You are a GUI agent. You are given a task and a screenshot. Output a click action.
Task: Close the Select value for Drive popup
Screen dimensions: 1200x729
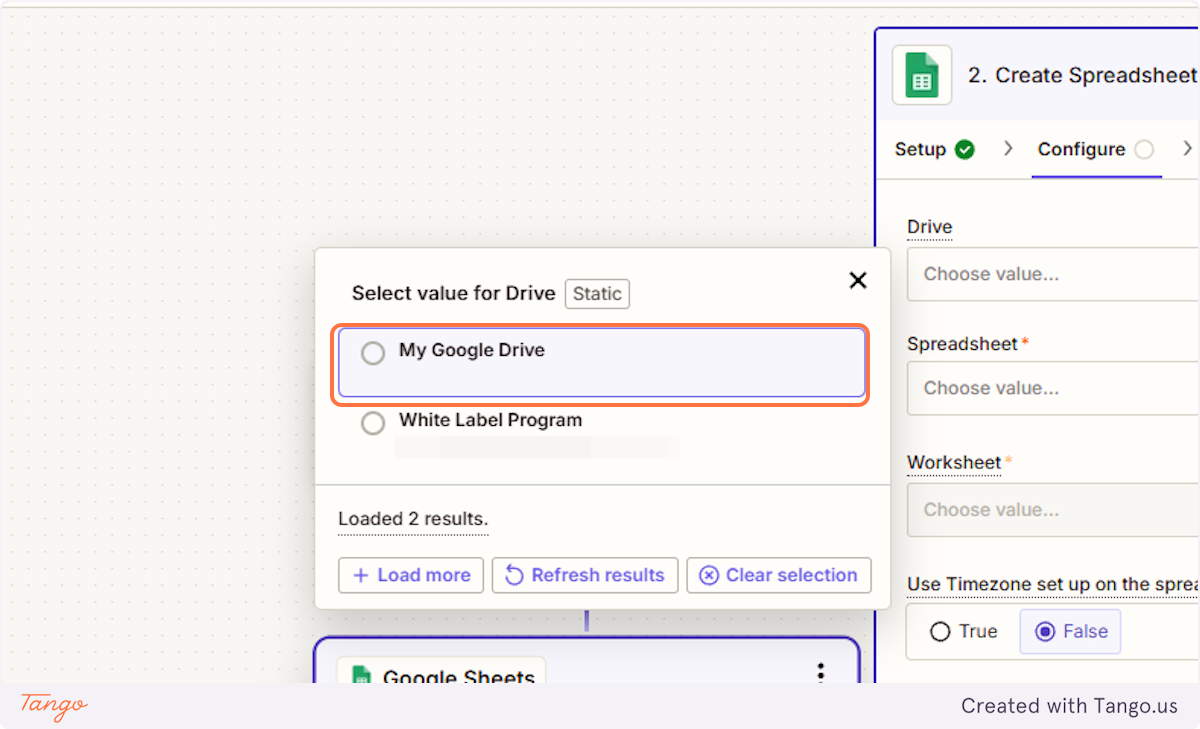point(857,281)
